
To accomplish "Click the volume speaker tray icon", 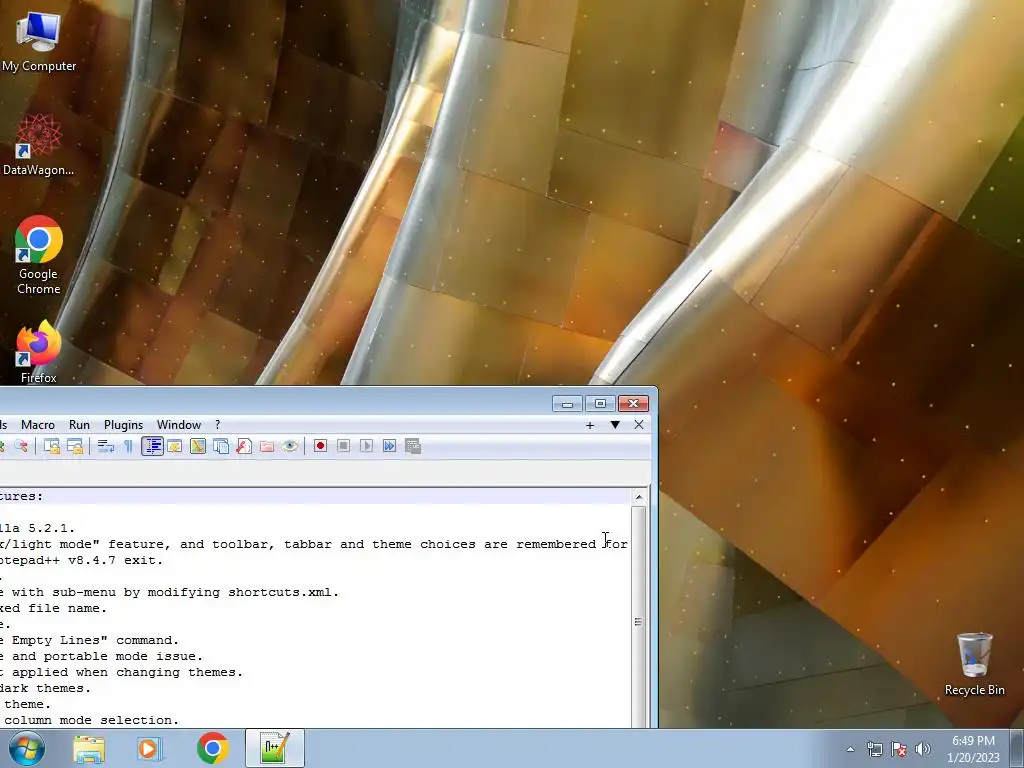I will [x=923, y=749].
